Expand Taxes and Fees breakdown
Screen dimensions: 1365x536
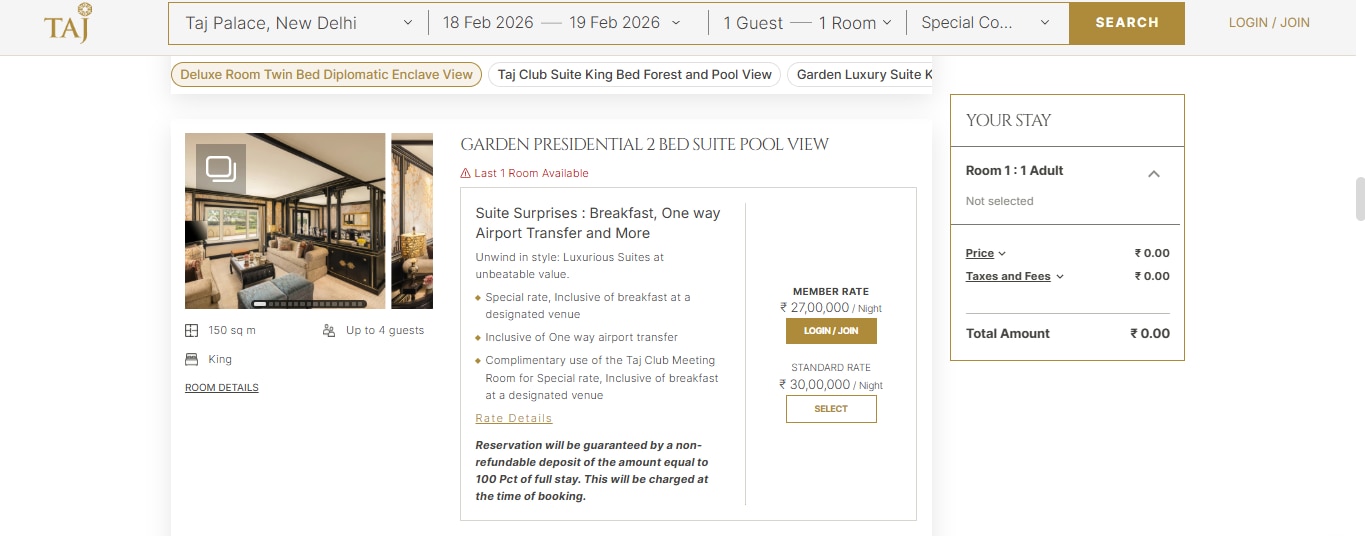point(1014,277)
